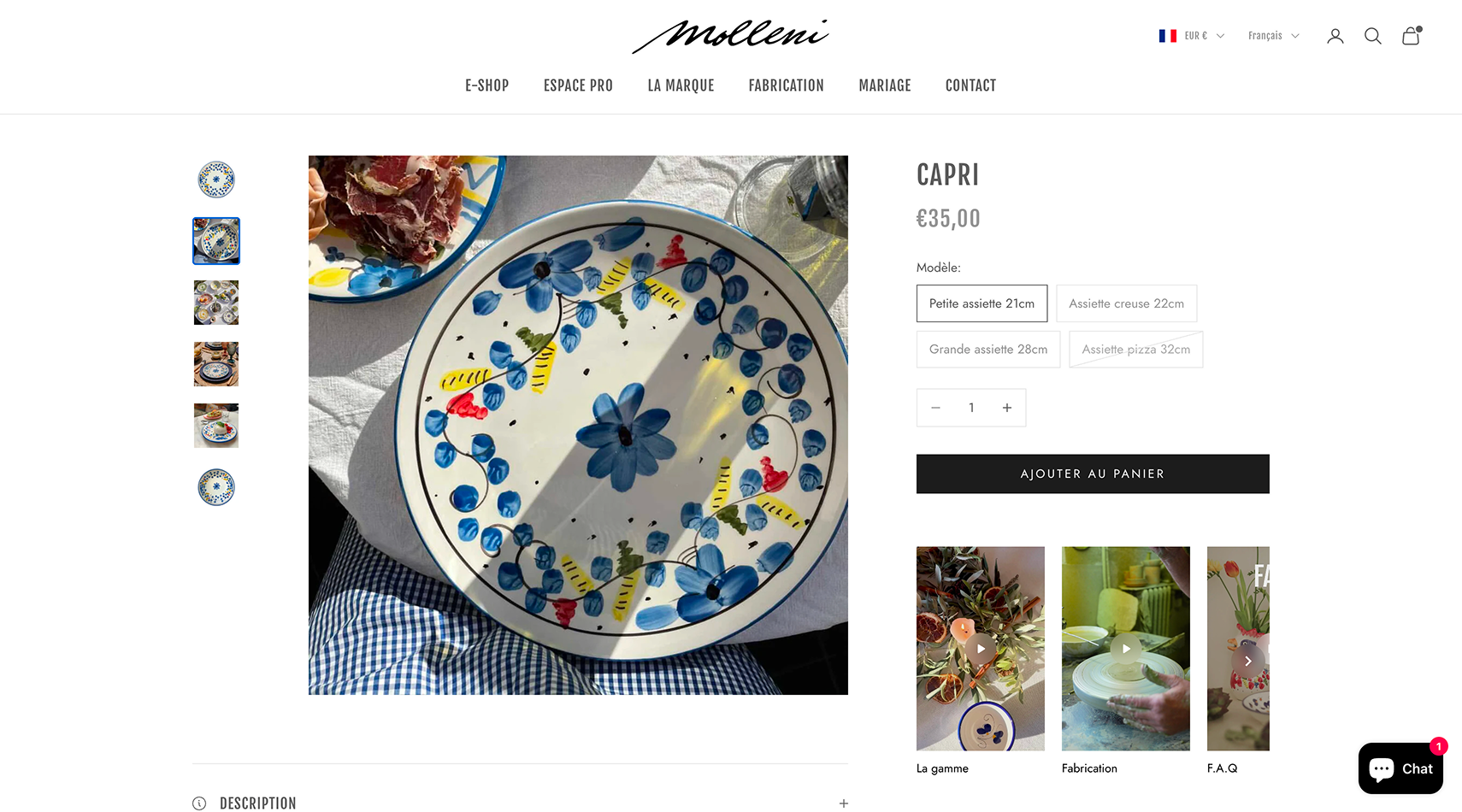This screenshot has height=812, width=1462.
Task: Decrease quantity with minus button
Action: tap(935, 408)
